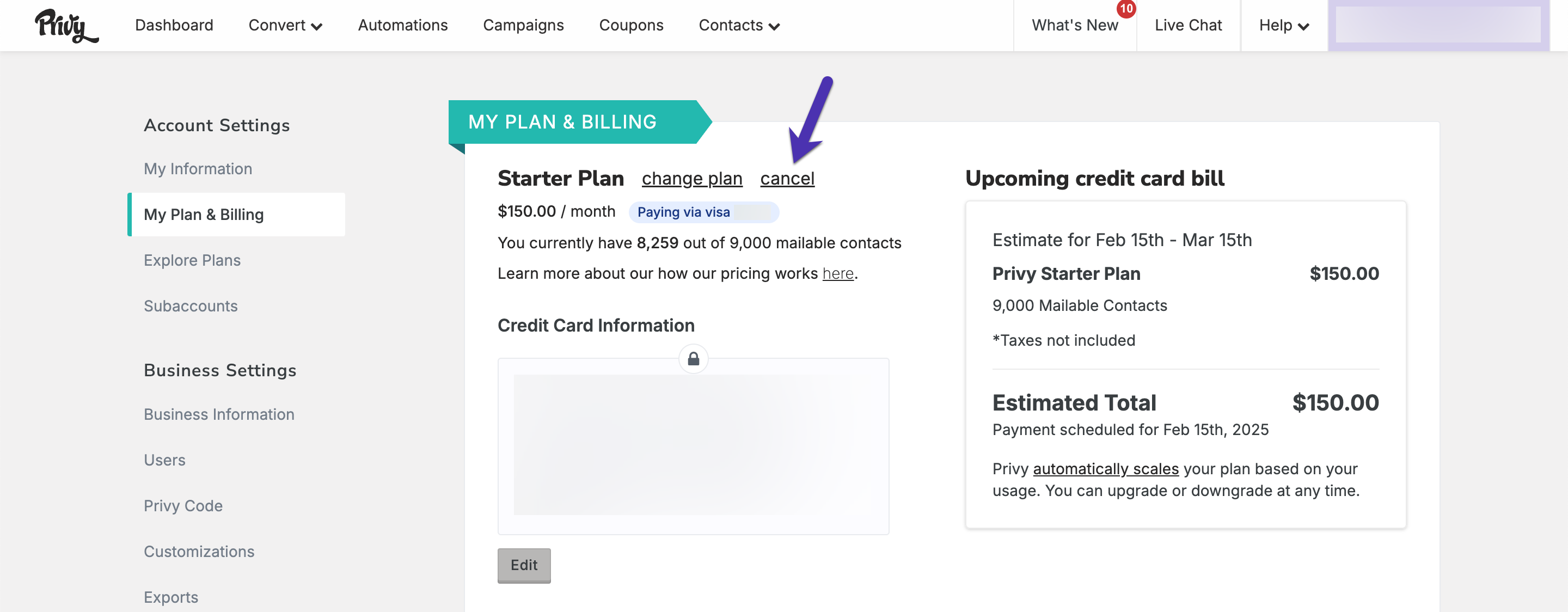The image size is (1568, 612).
Task: Open Explore Plans in the sidebar
Action: pyautogui.click(x=192, y=260)
